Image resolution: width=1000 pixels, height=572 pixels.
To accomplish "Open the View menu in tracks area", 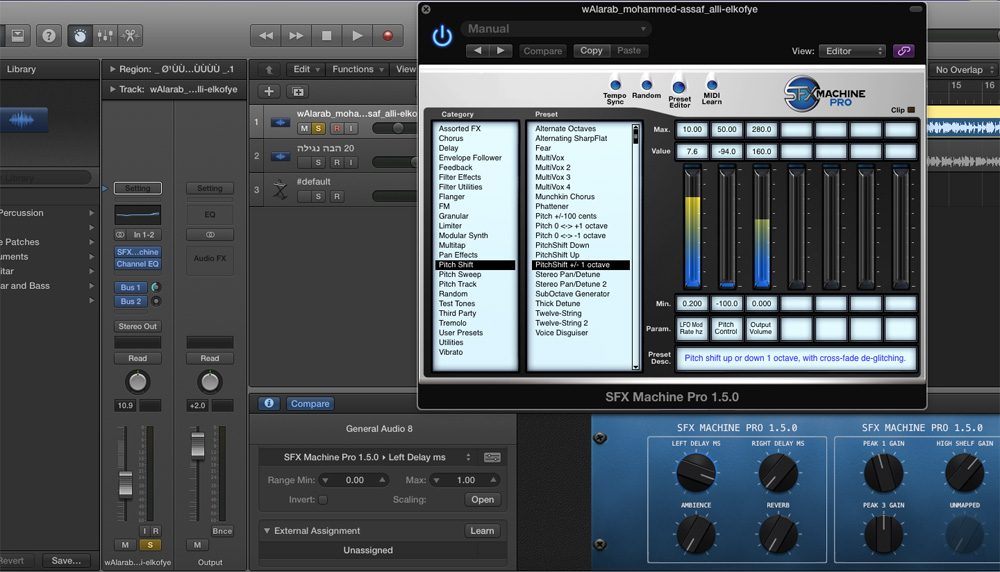I will click(405, 70).
